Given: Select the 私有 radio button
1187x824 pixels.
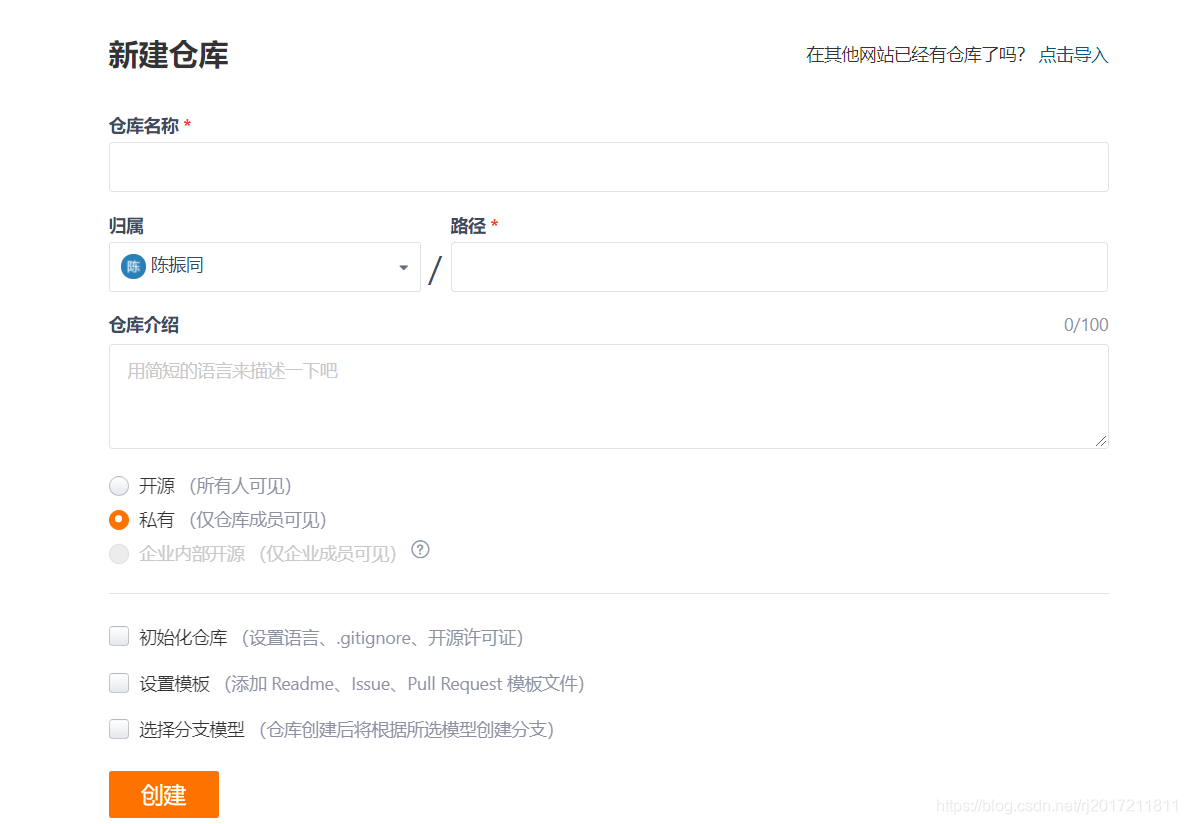Looking at the screenshot, I should [x=119, y=519].
